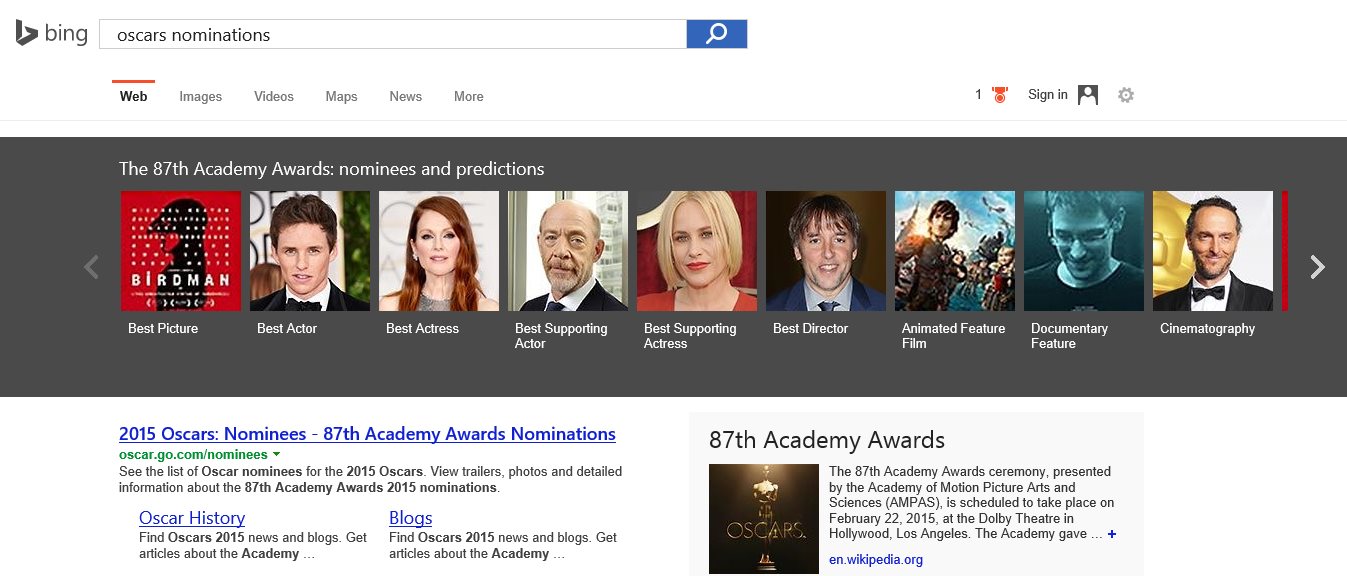Open the settings gear icon
This screenshot has height=576, width=1347.
point(1126,95)
